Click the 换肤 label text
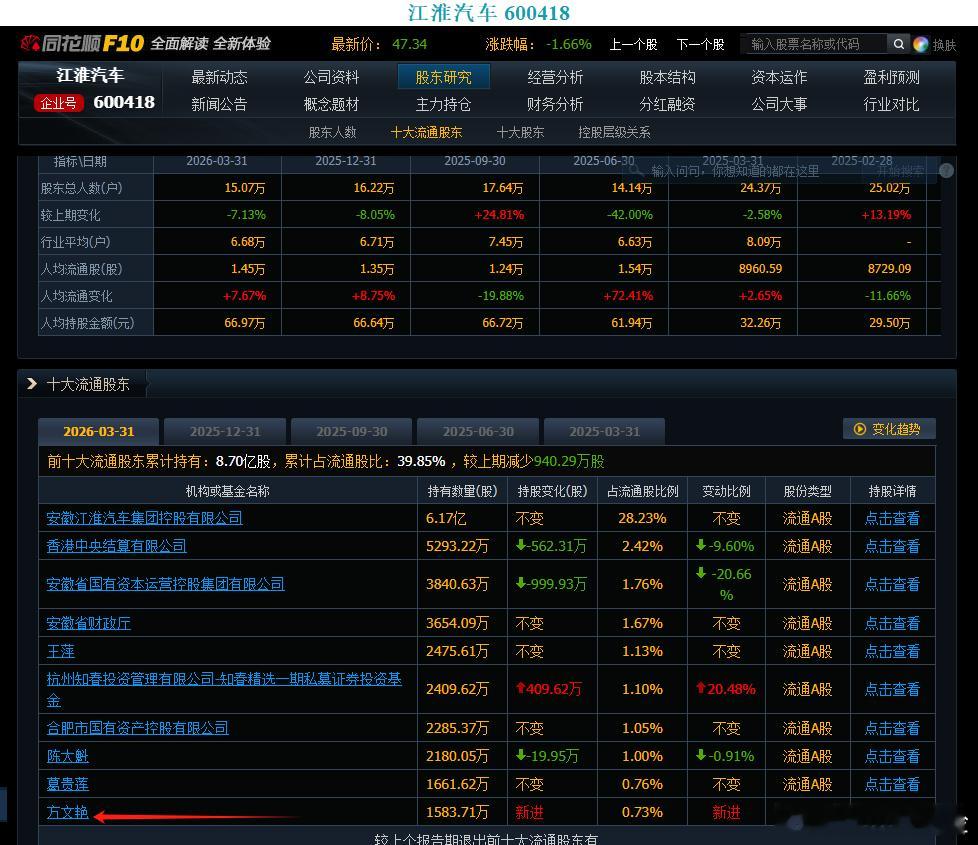The width and height of the screenshot is (978, 845). [944, 45]
